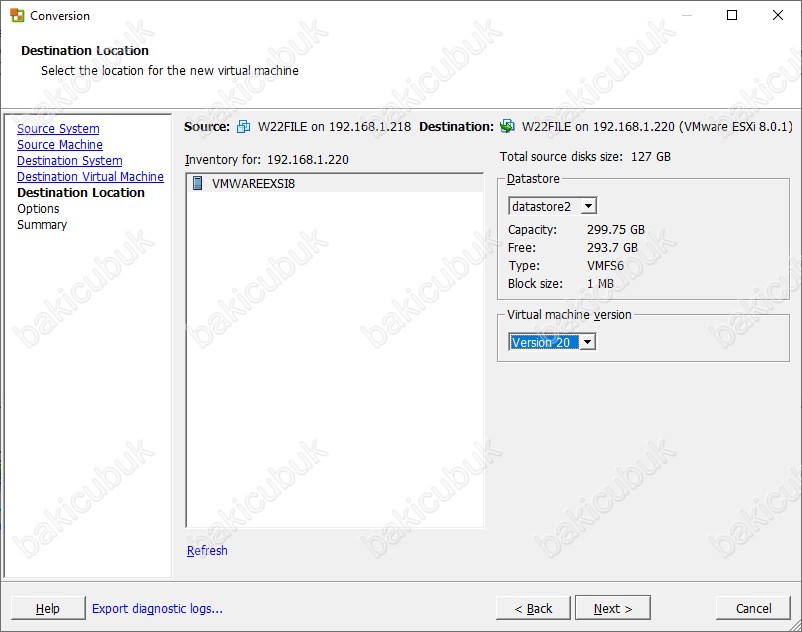Click the block size value 1 MB
This screenshot has height=632, width=802.
coord(600,283)
